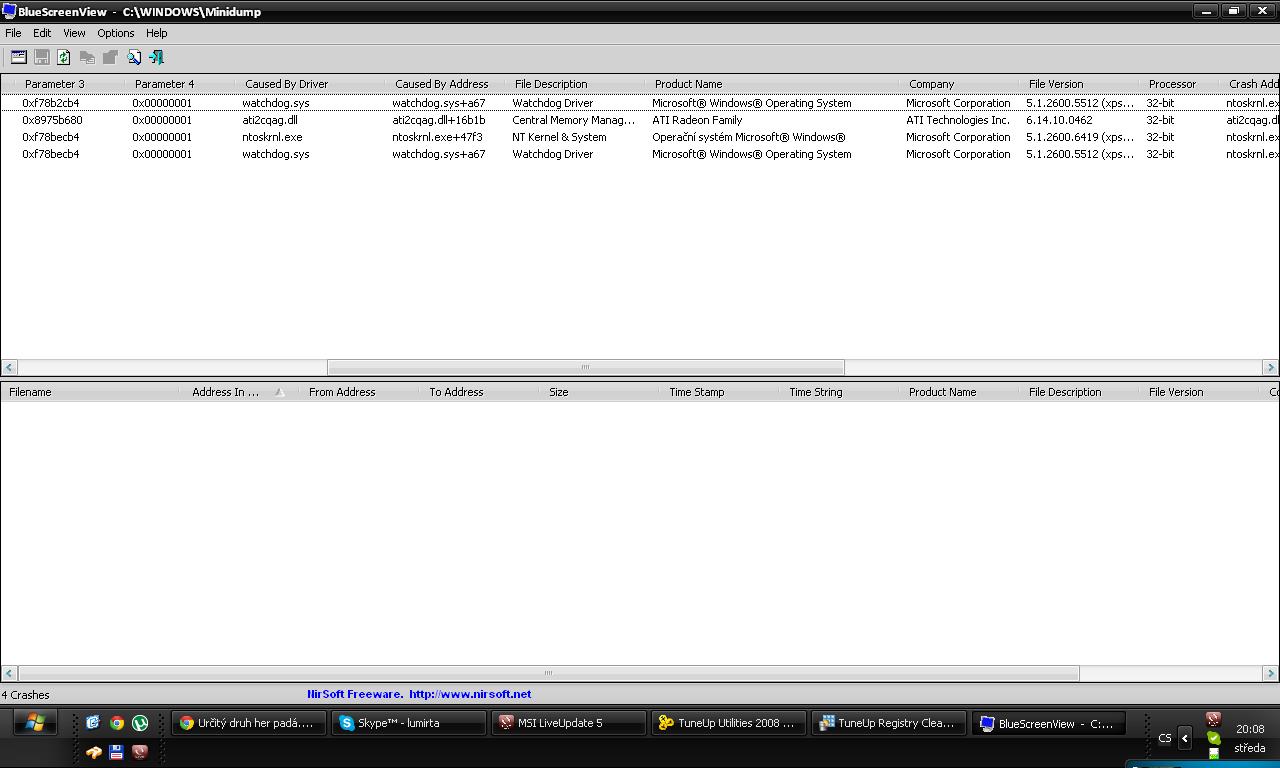This screenshot has width=1280, height=768.
Task: Sort by Parameter 4 column
Action: coord(182,84)
